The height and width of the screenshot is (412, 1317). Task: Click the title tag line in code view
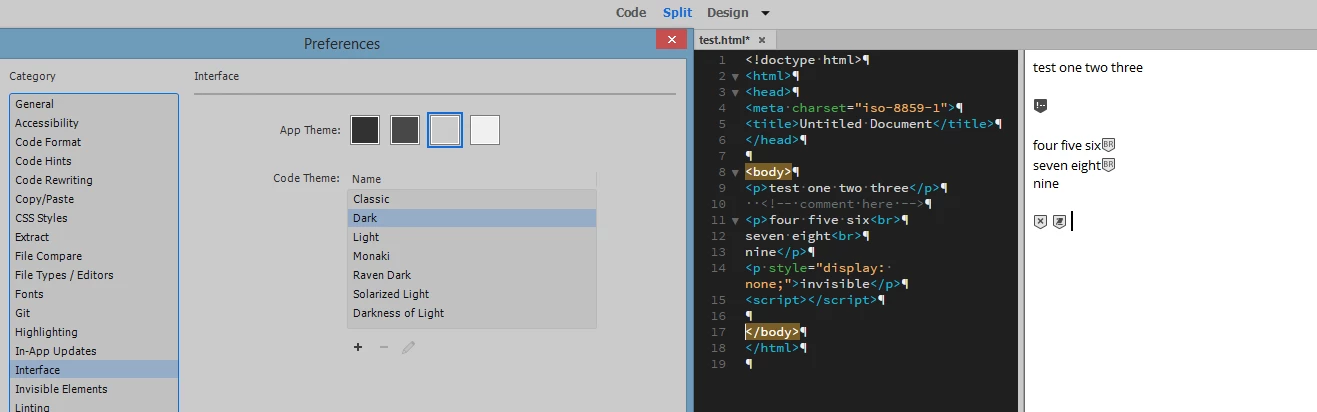click(873, 124)
